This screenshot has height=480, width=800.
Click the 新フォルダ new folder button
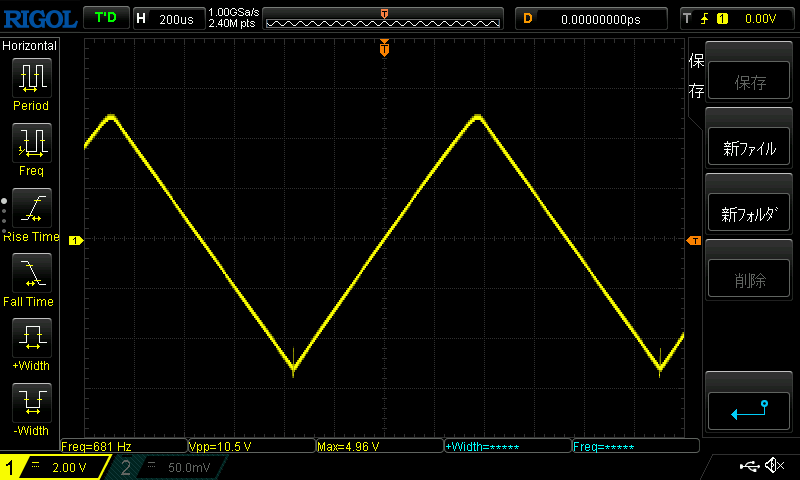coord(748,213)
